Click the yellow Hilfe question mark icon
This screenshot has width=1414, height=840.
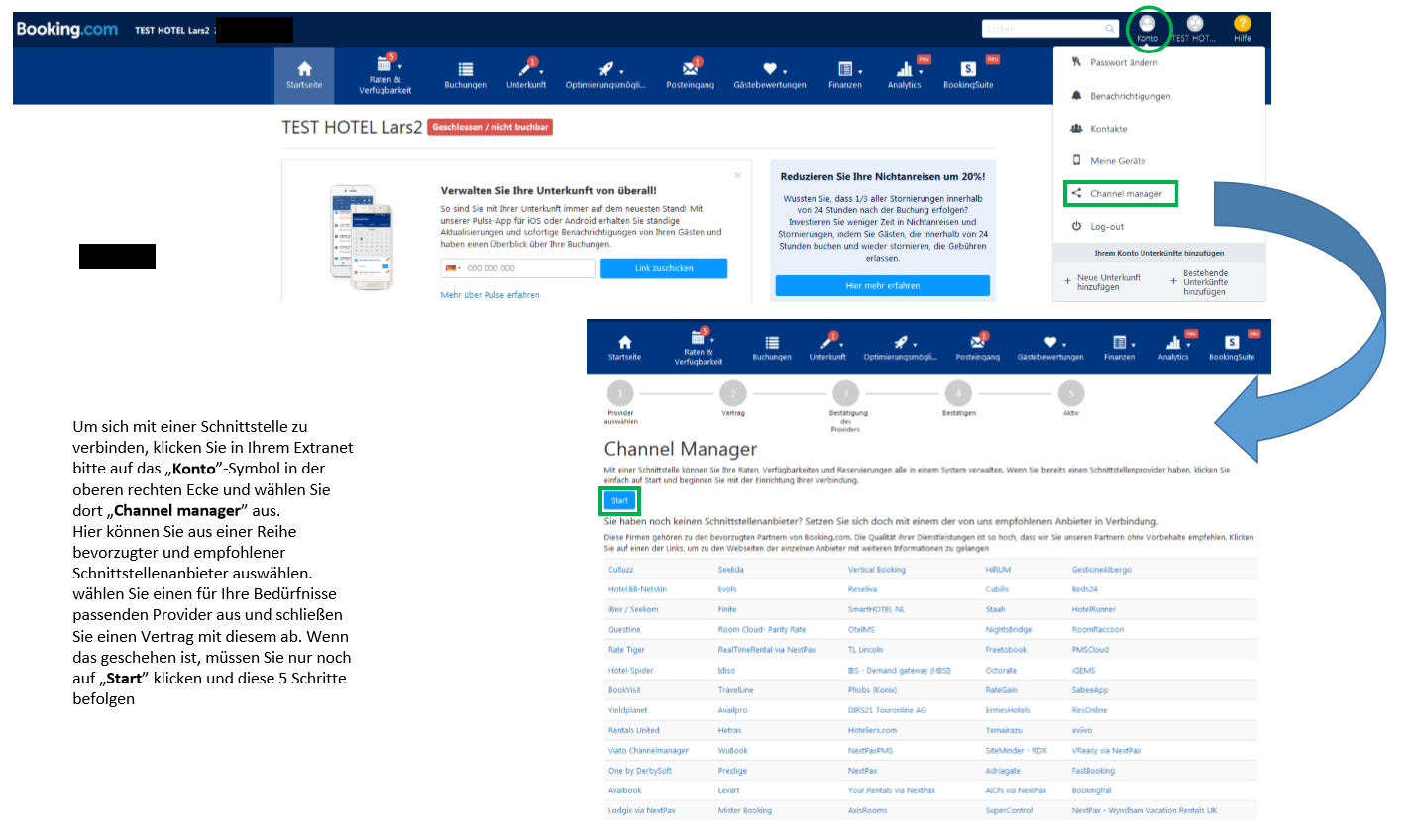1242,26
